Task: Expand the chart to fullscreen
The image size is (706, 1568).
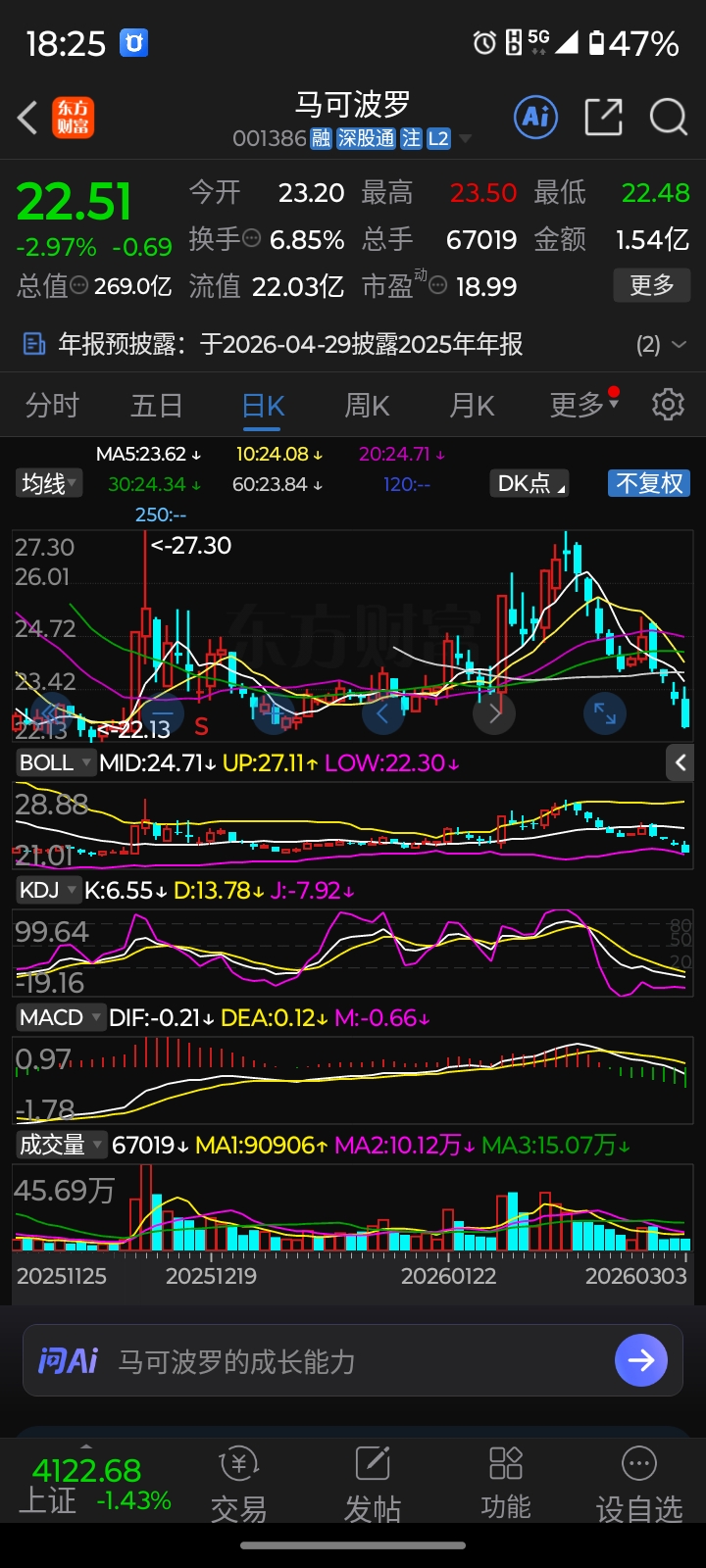Action: tap(605, 712)
